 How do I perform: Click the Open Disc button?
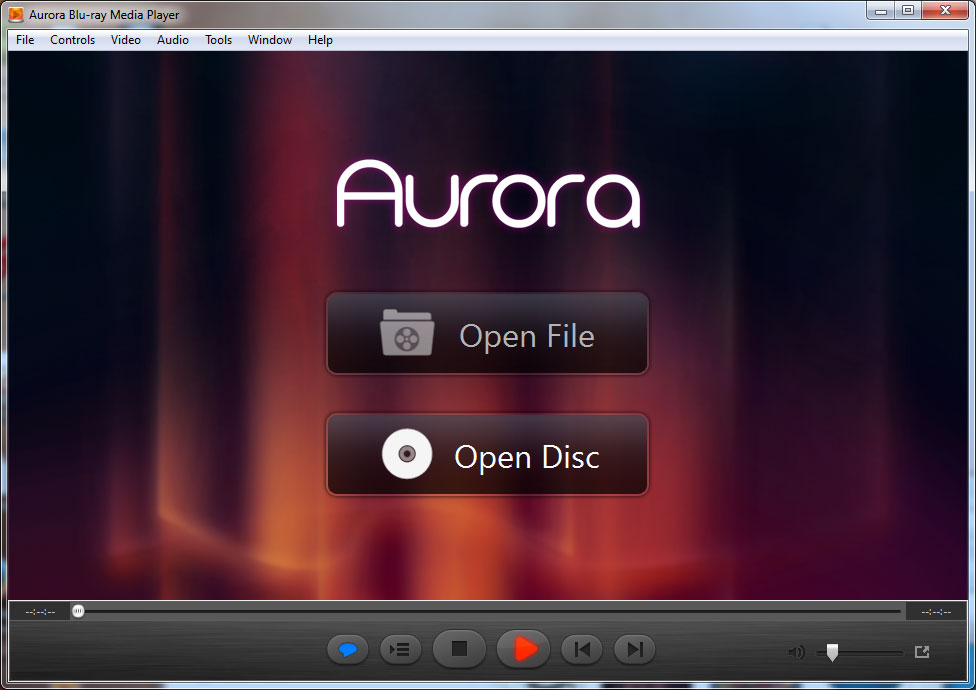coord(487,454)
